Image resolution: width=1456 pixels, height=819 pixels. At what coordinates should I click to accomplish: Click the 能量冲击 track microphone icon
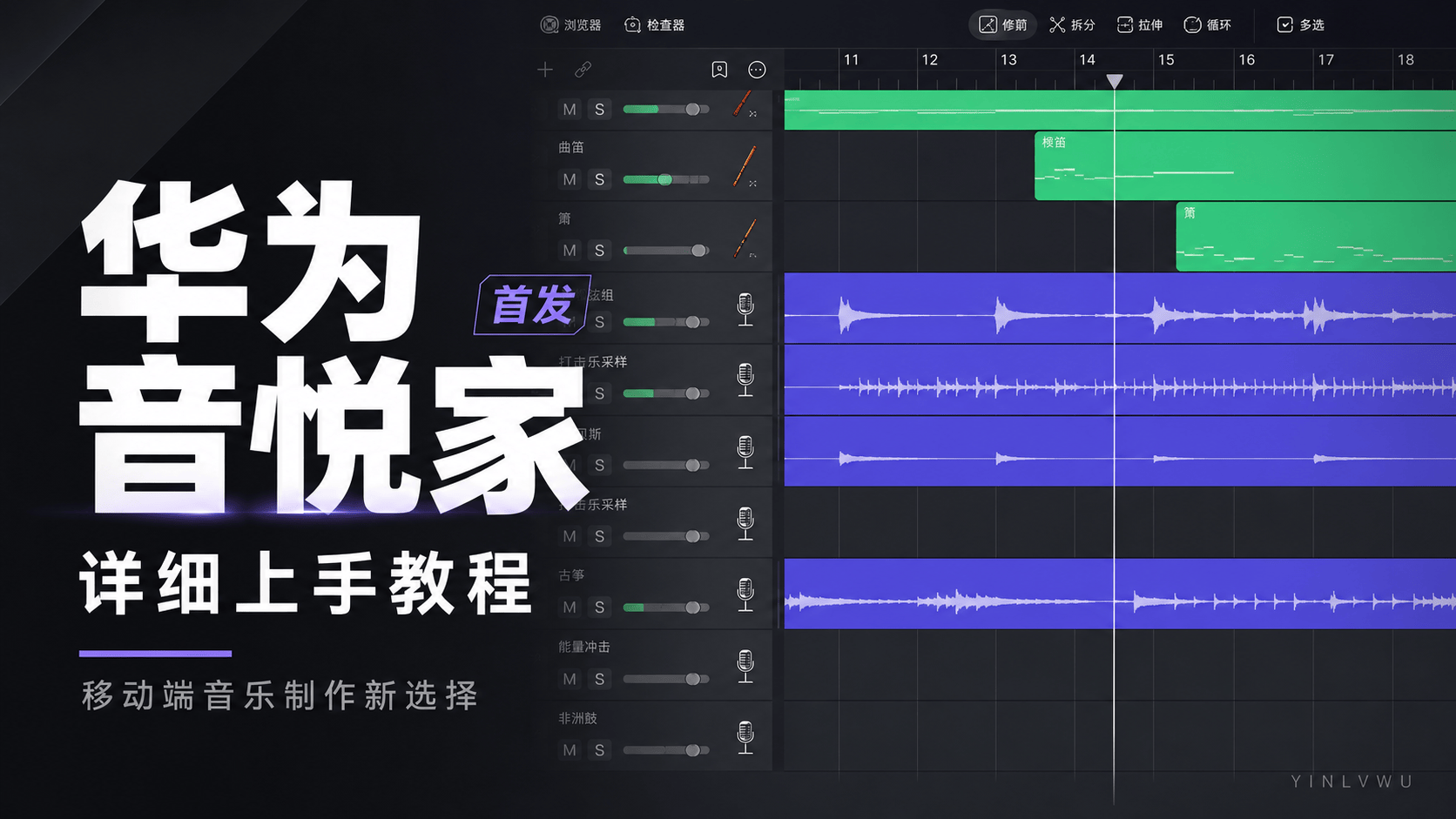(x=745, y=666)
